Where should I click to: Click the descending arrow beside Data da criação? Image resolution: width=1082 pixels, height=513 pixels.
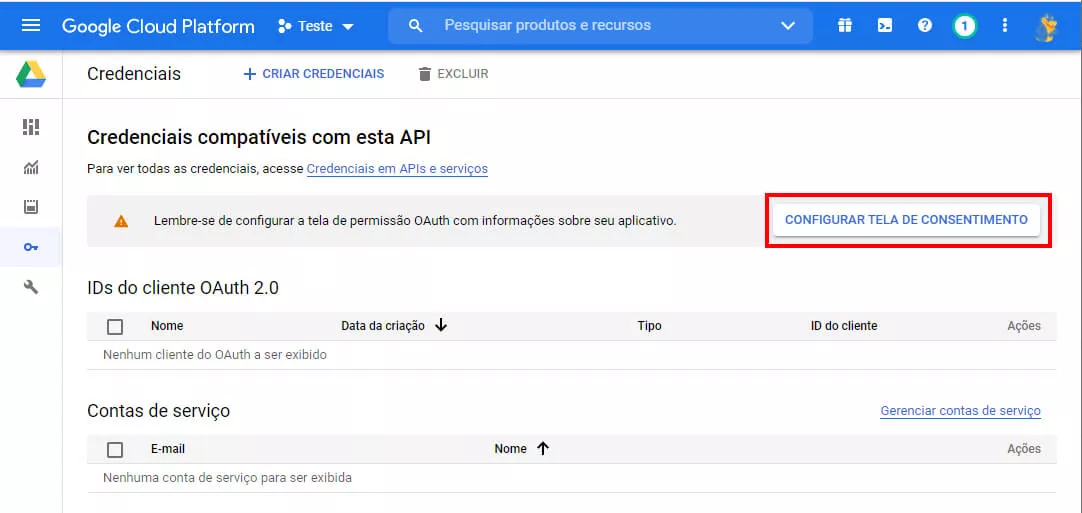(441, 325)
